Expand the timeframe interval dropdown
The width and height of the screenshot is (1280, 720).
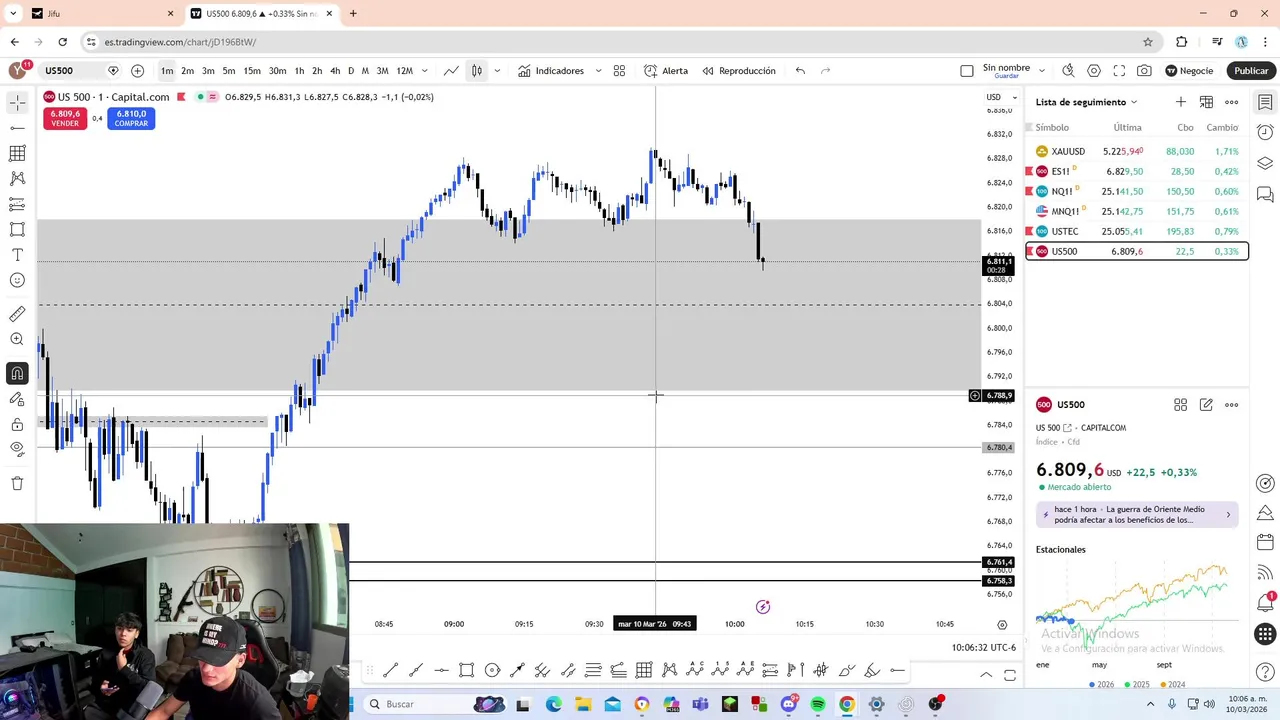tap(425, 71)
